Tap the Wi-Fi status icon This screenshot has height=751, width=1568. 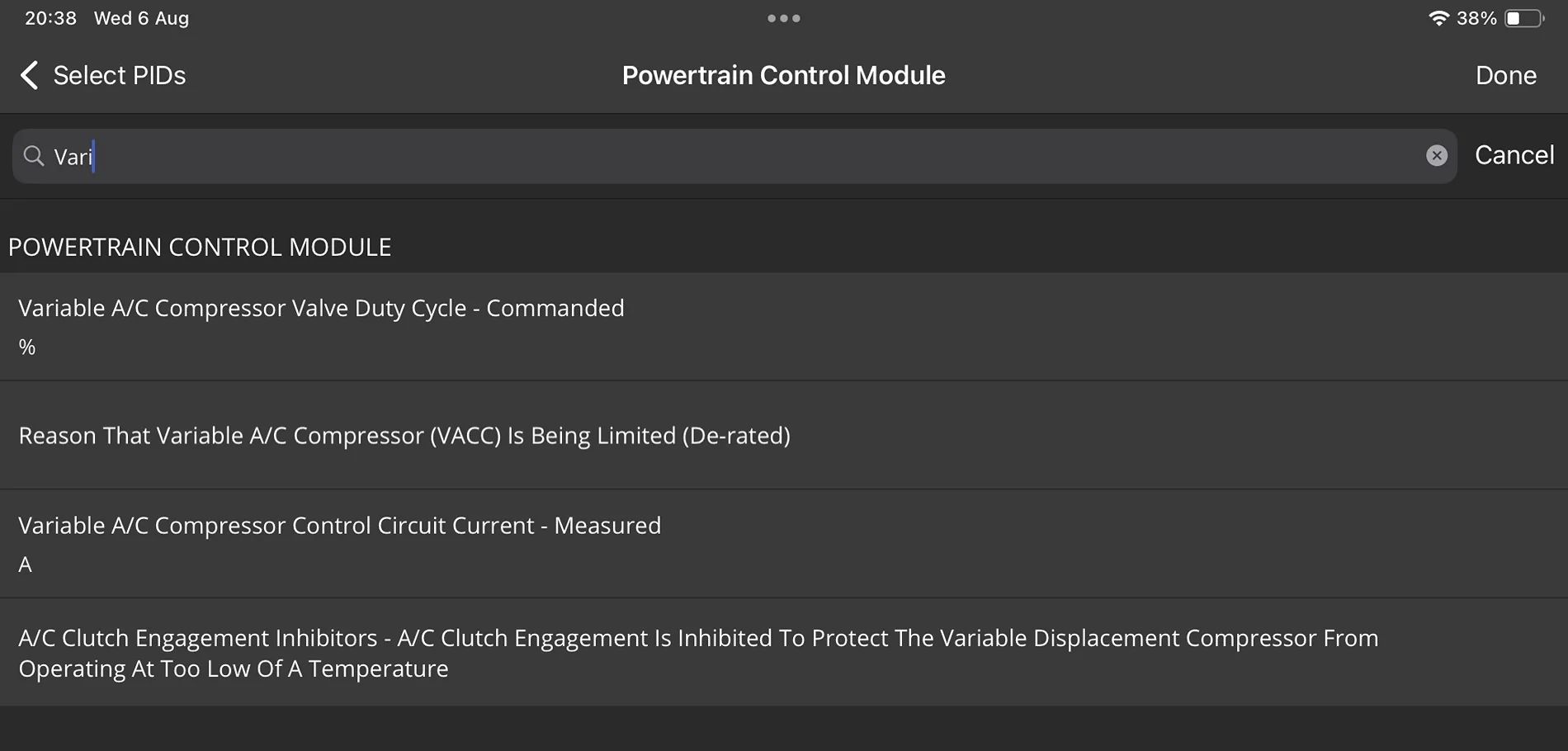tap(1438, 18)
